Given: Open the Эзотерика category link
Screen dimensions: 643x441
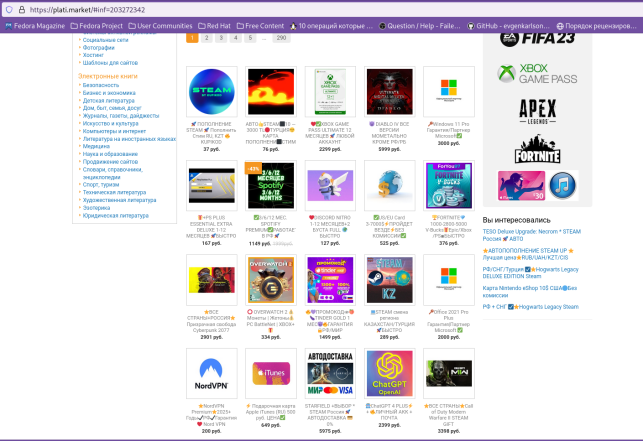Looking at the screenshot, I should (x=96, y=208).
